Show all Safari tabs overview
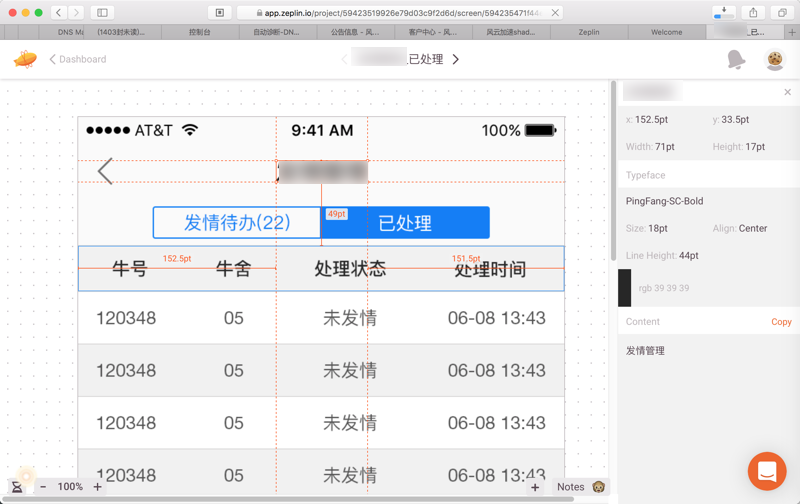This screenshot has width=800, height=504. [782, 12]
